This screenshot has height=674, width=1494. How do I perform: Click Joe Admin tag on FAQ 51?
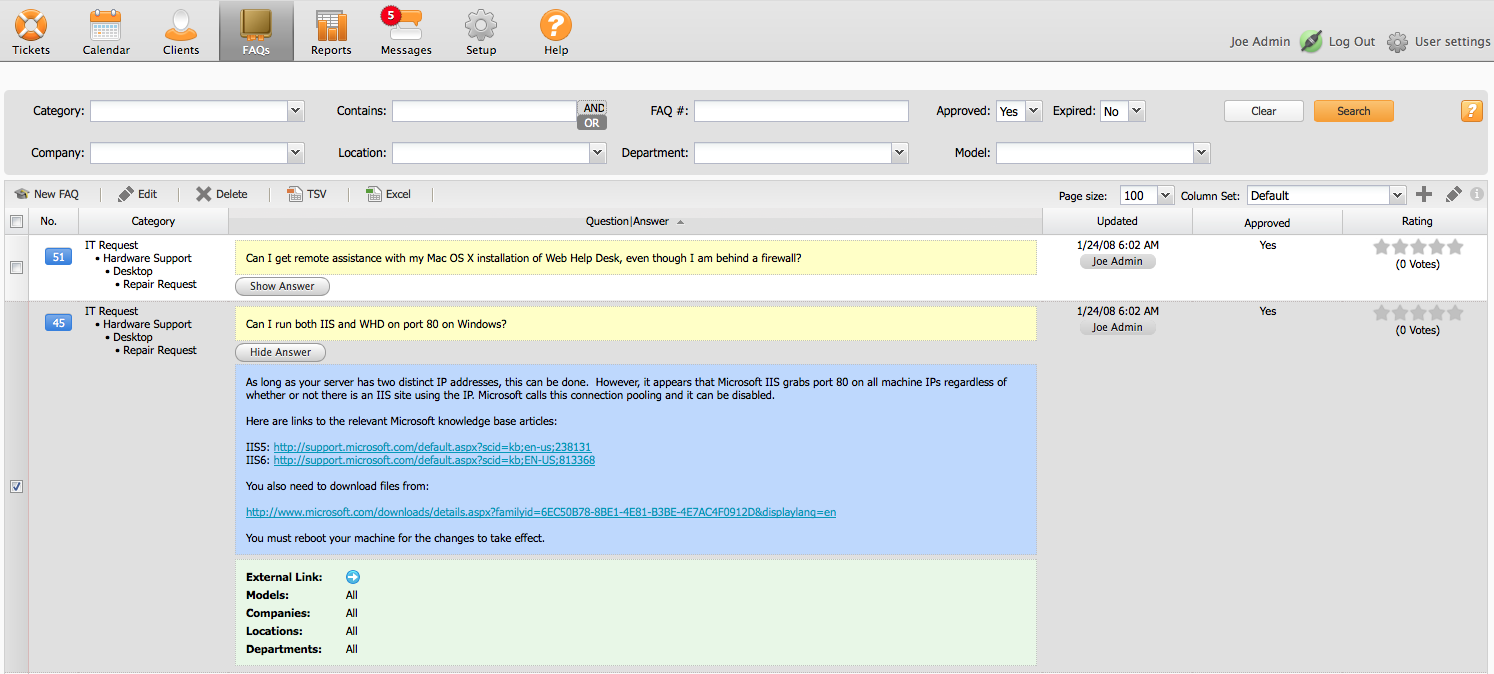(x=1117, y=261)
